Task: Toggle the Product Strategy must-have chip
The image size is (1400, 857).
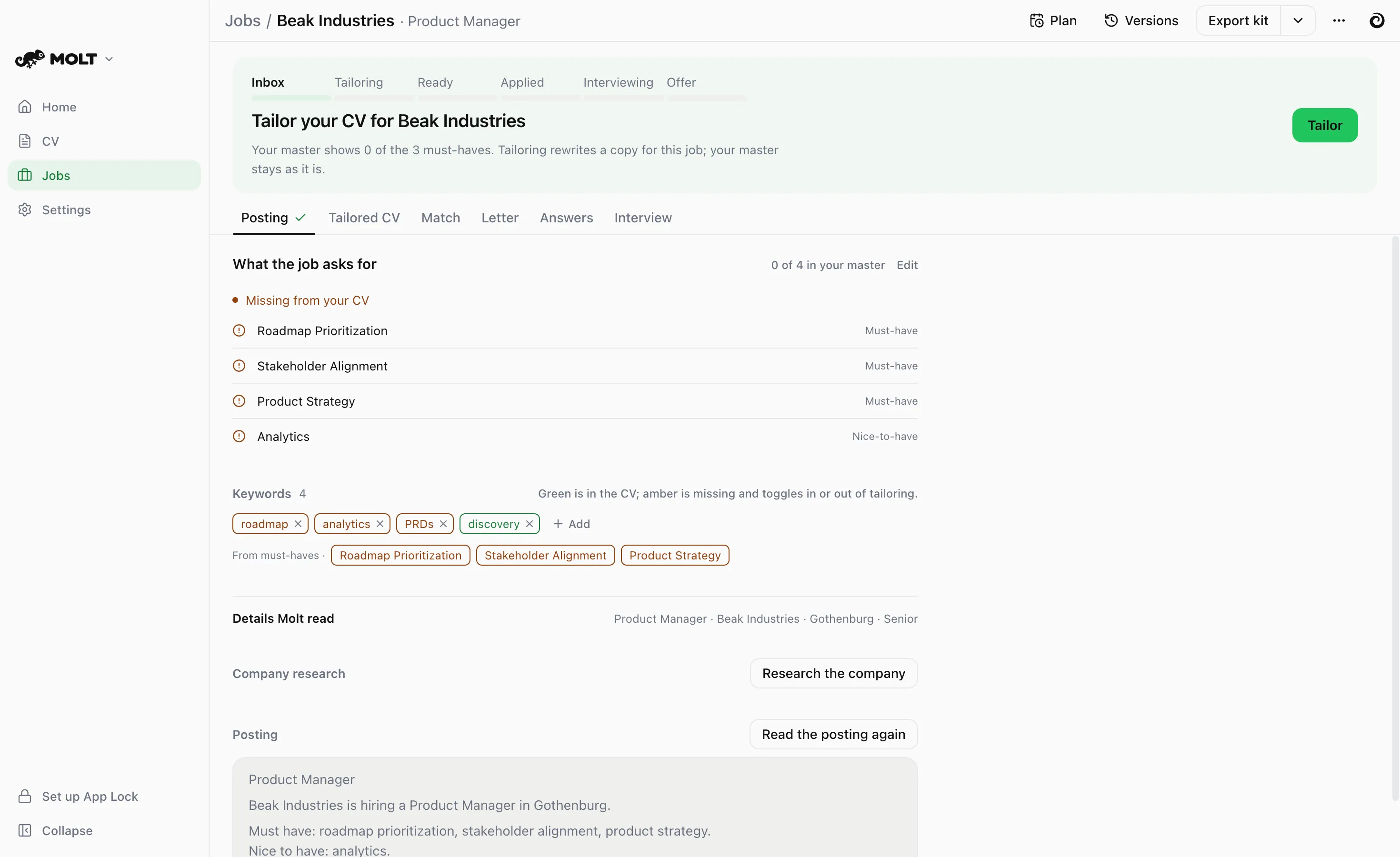Action: [675, 555]
